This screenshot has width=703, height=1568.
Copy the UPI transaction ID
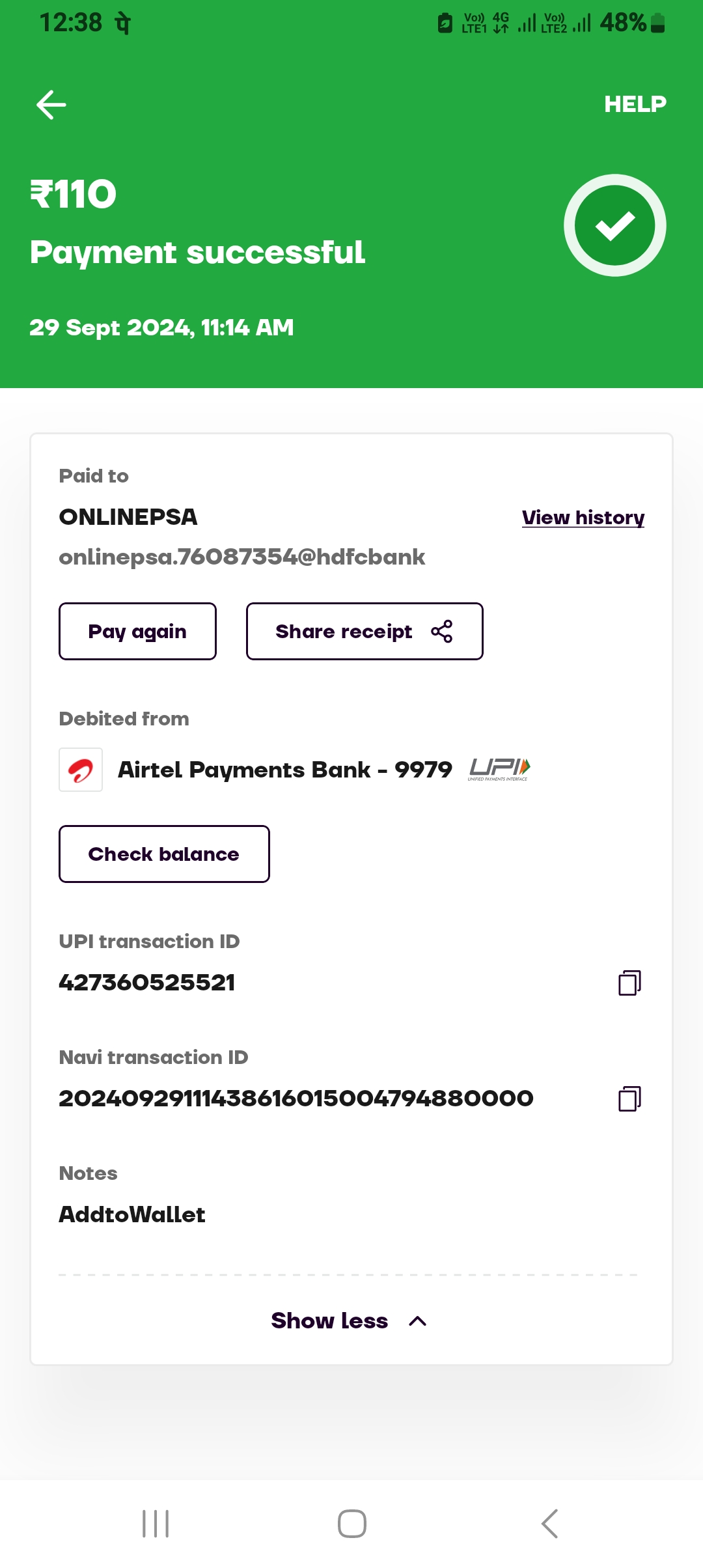point(629,983)
